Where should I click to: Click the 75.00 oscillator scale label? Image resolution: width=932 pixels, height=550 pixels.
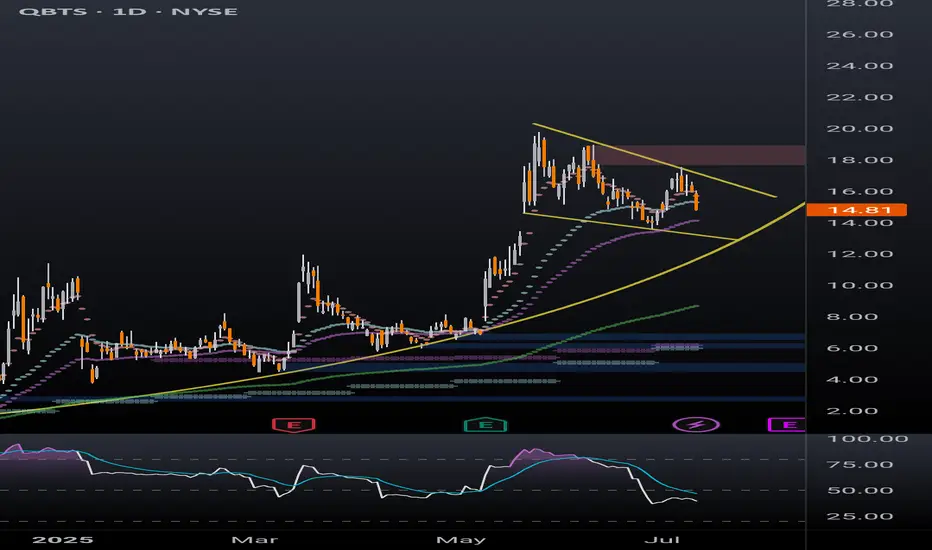pos(859,464)
